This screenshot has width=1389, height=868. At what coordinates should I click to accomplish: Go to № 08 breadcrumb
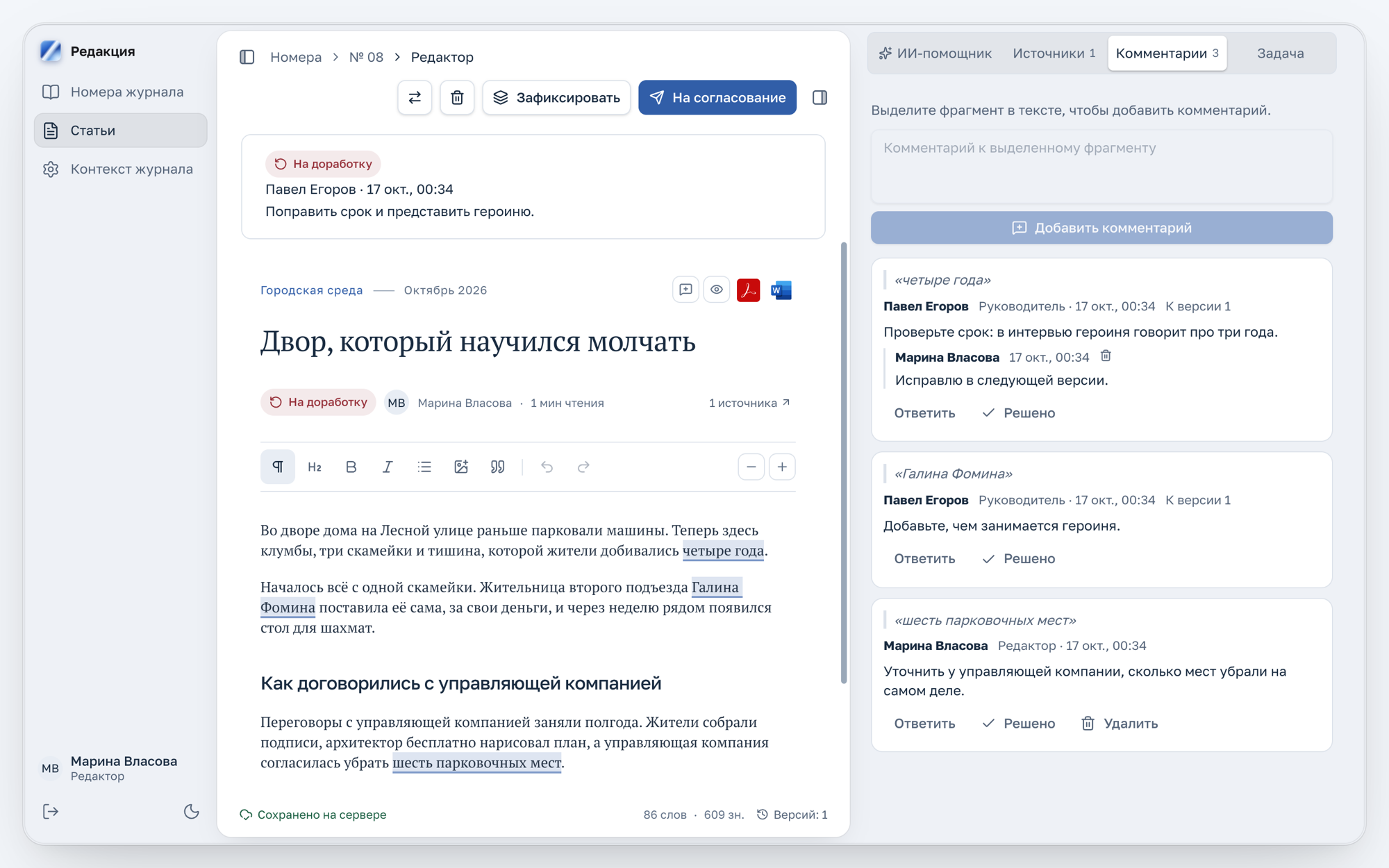[x=366, y=57]
